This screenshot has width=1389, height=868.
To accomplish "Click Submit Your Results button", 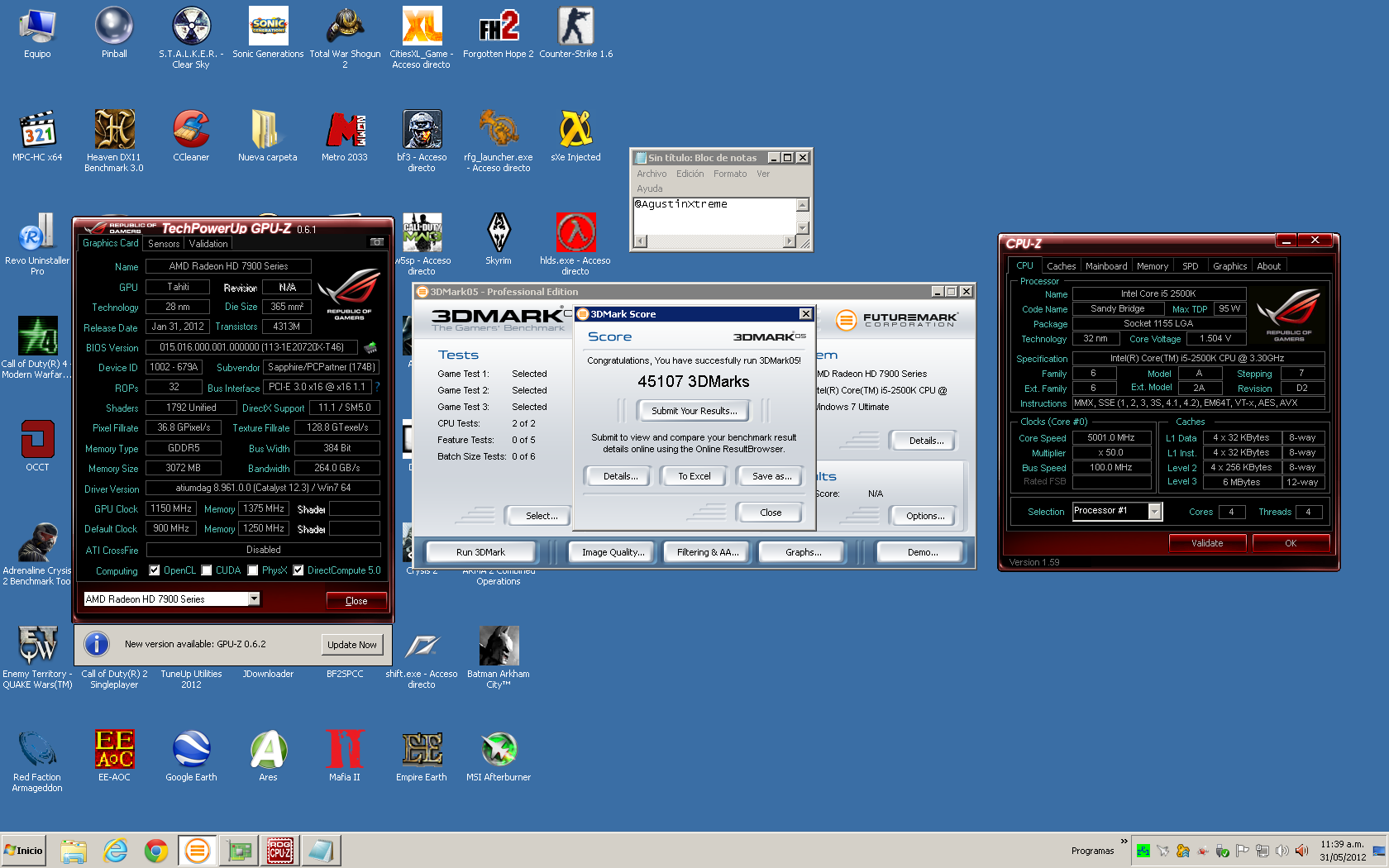I will coord(694,411).
